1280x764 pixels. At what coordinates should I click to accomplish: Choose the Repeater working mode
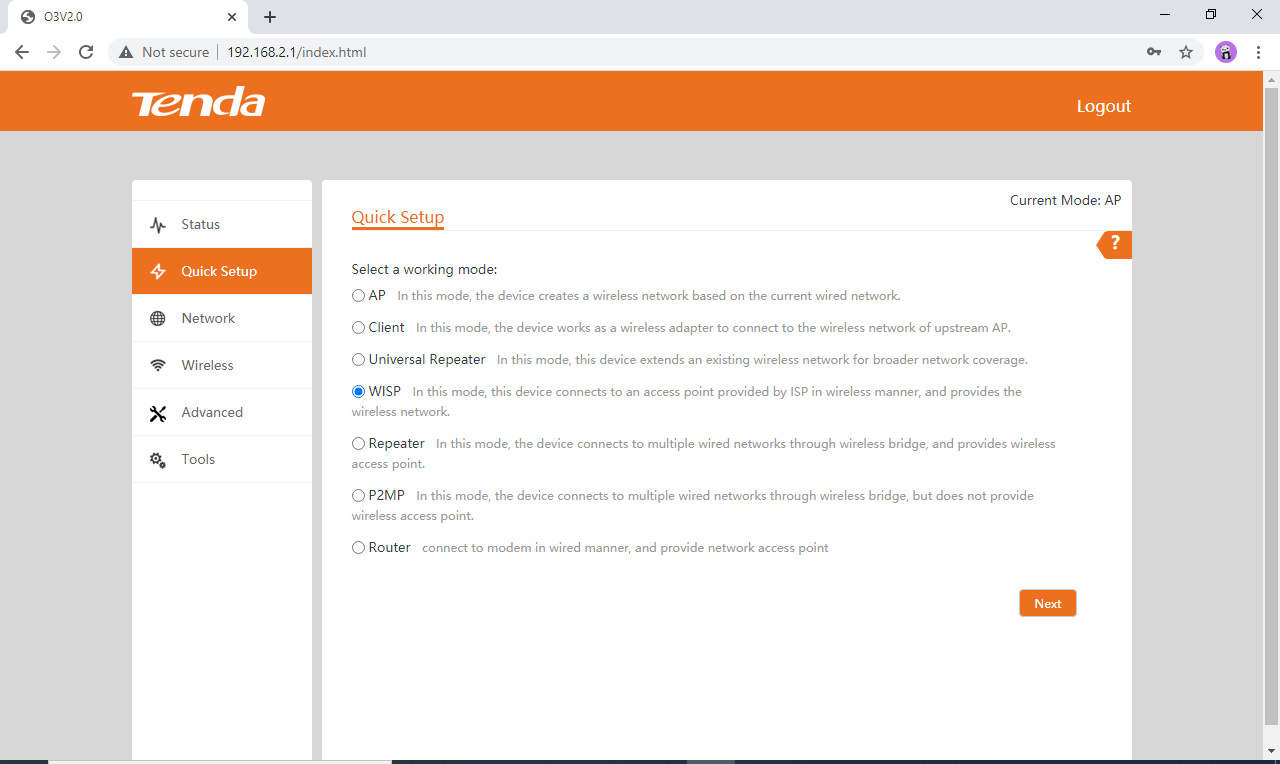(x=358, y=444)
